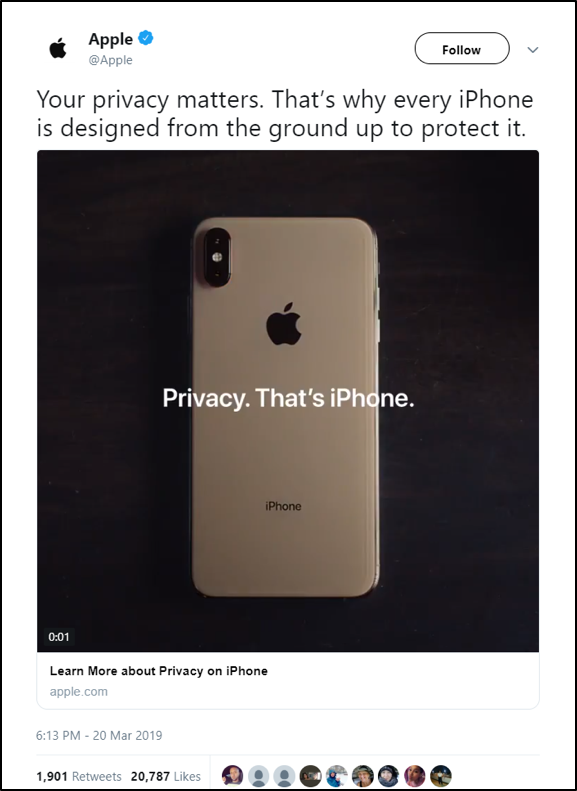Play the Privacy. That's iPhone. video

pos(288,401)
